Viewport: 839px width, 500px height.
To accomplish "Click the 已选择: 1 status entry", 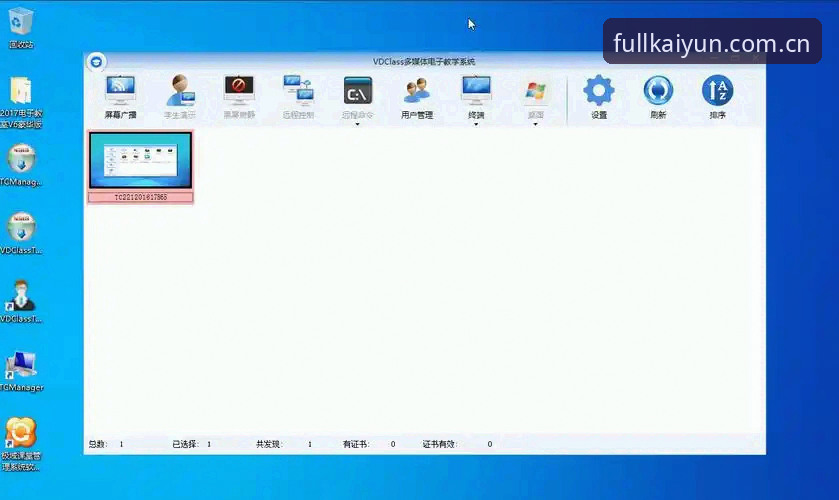I will point(192,444).
